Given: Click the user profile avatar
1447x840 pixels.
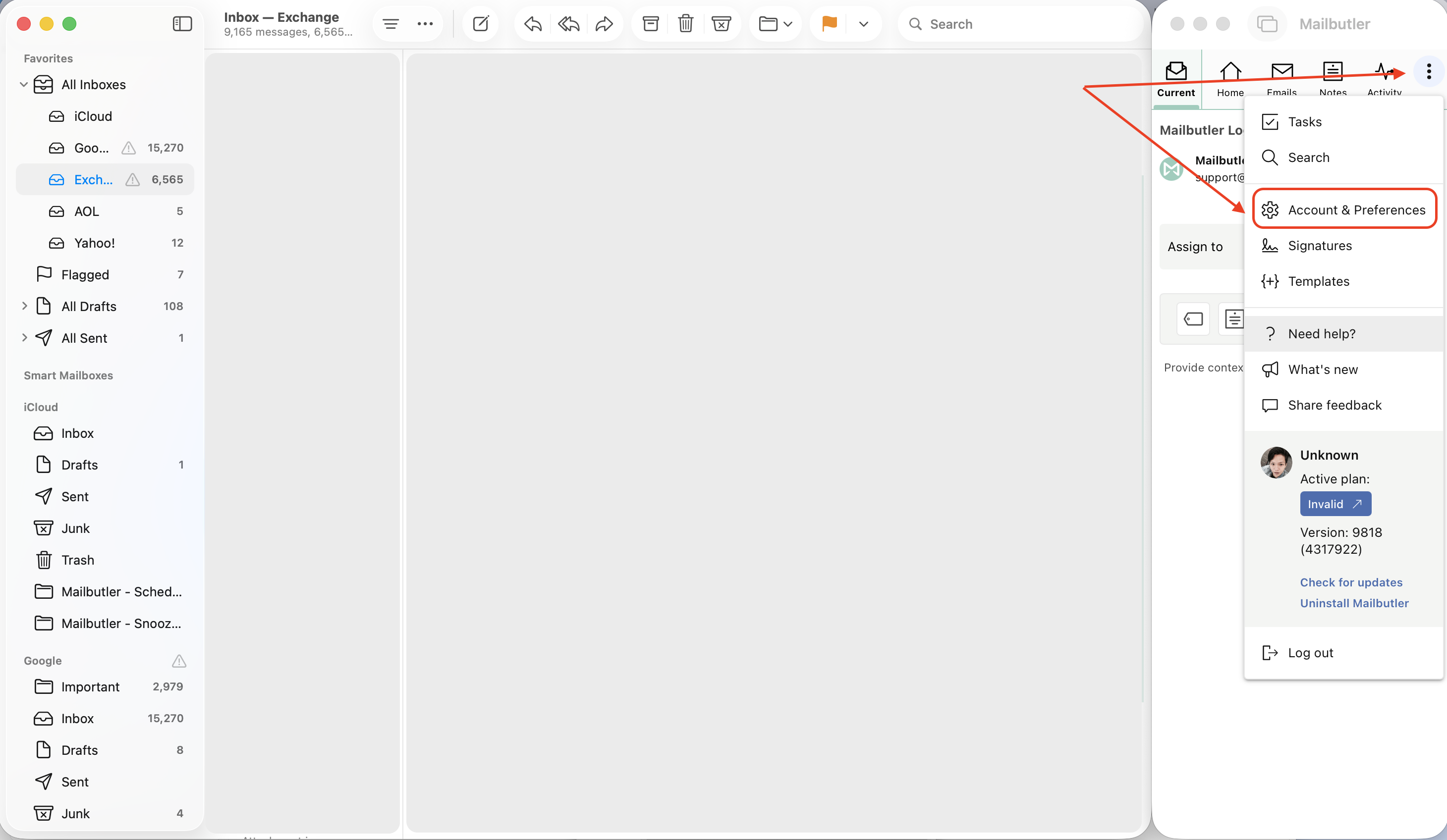Looking at the screenshot, I should point(1276,463).
